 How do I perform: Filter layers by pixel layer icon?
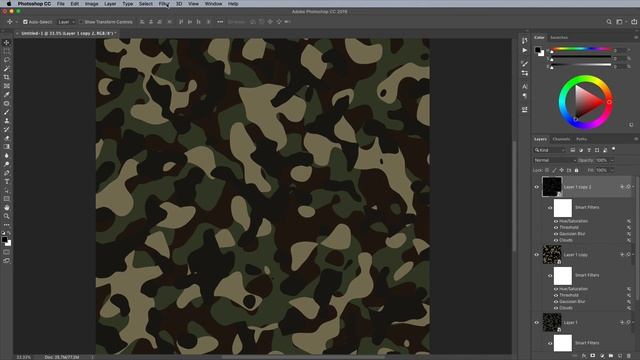[573, 150]
